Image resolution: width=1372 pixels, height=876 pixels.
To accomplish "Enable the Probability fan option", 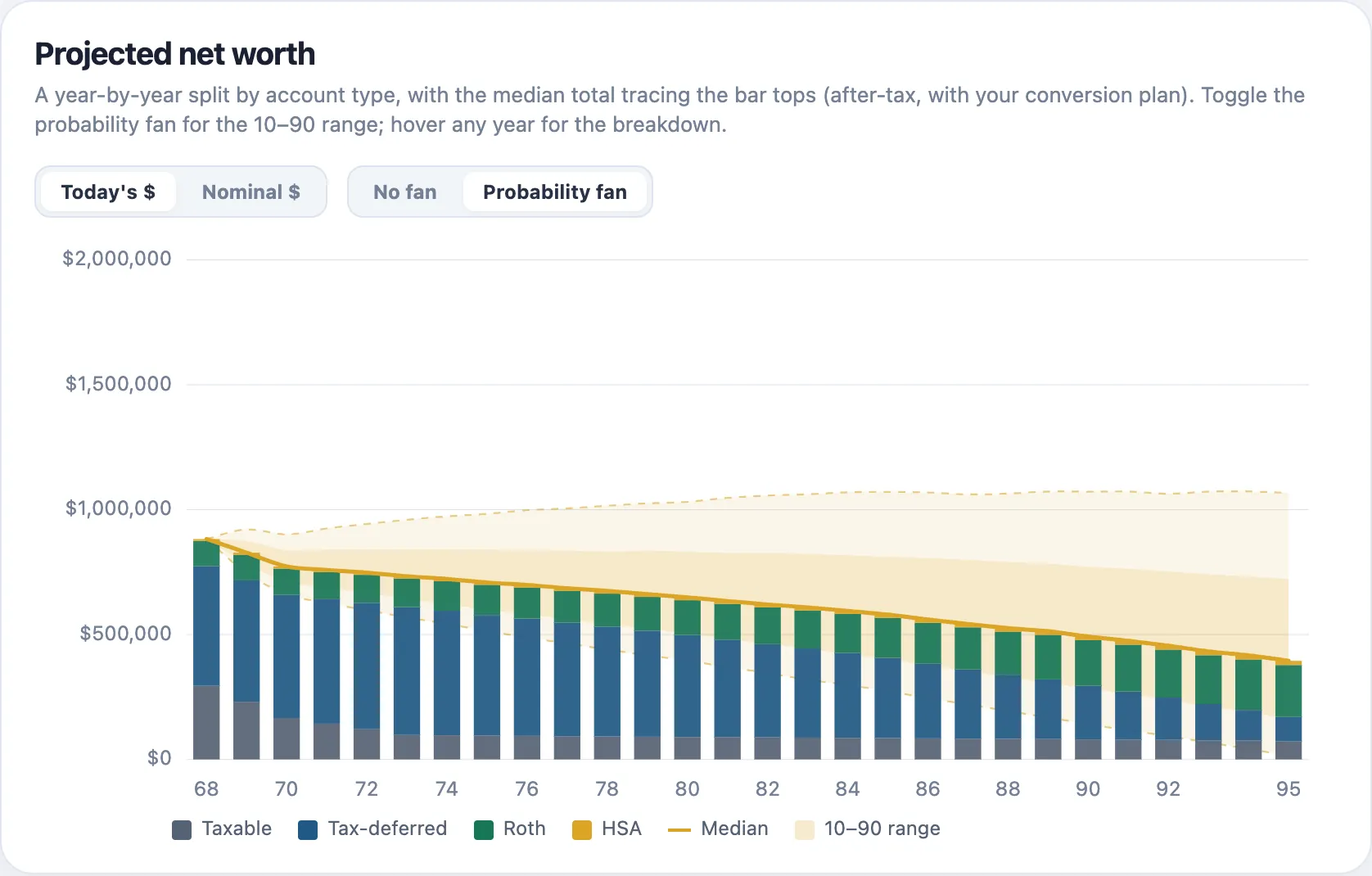I will pyautogui.click(x=554, y=192).
